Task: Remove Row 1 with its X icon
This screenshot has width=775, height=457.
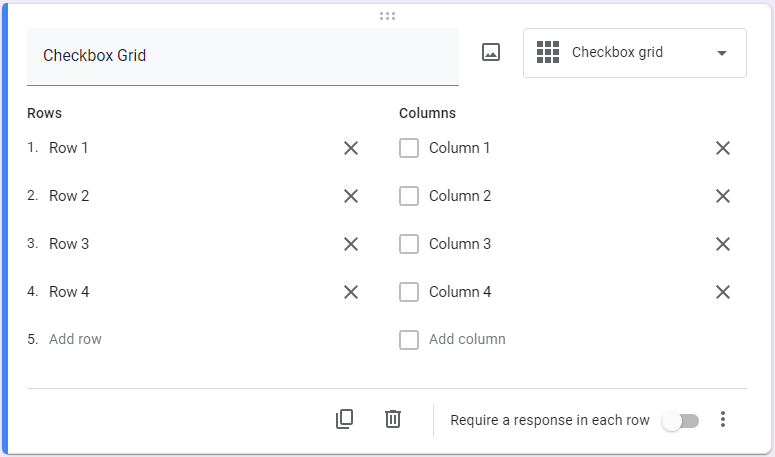Action: pos(351,148)
